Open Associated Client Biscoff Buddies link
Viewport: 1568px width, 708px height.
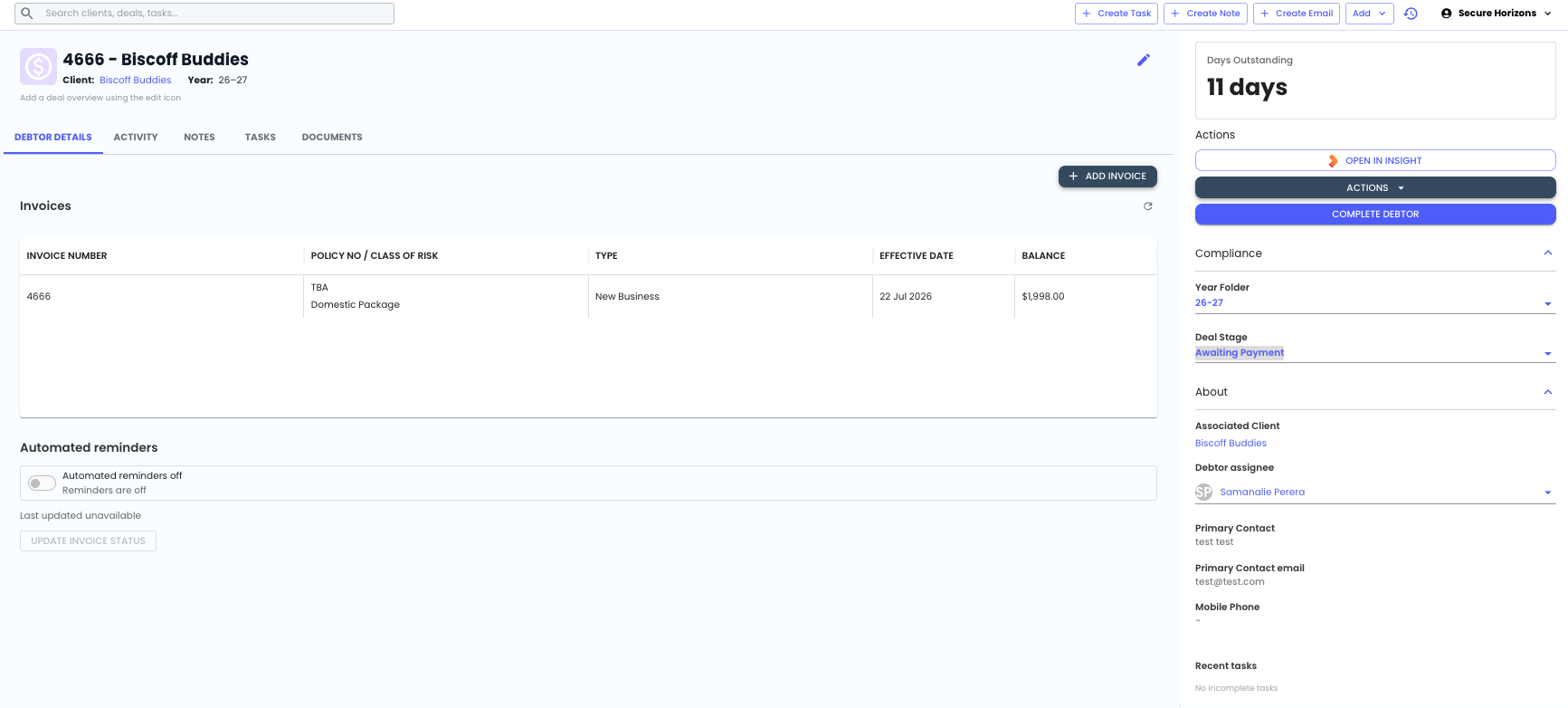[x=1231, y=444]
